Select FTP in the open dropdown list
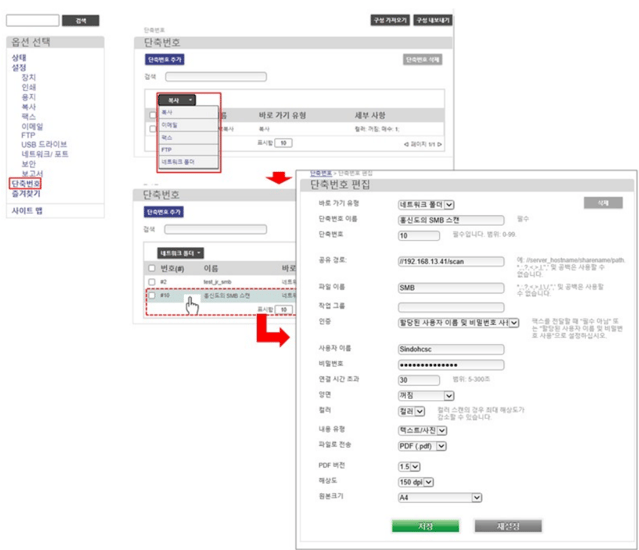 [167, 149]
